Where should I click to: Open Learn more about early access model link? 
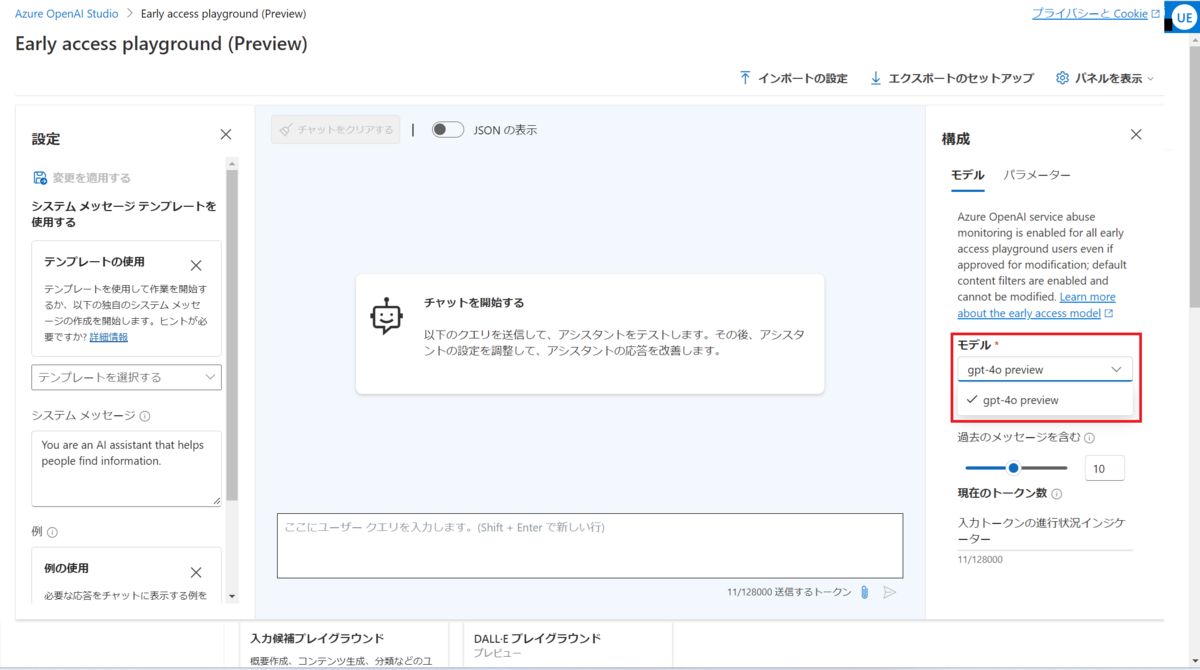[1036, 305]
